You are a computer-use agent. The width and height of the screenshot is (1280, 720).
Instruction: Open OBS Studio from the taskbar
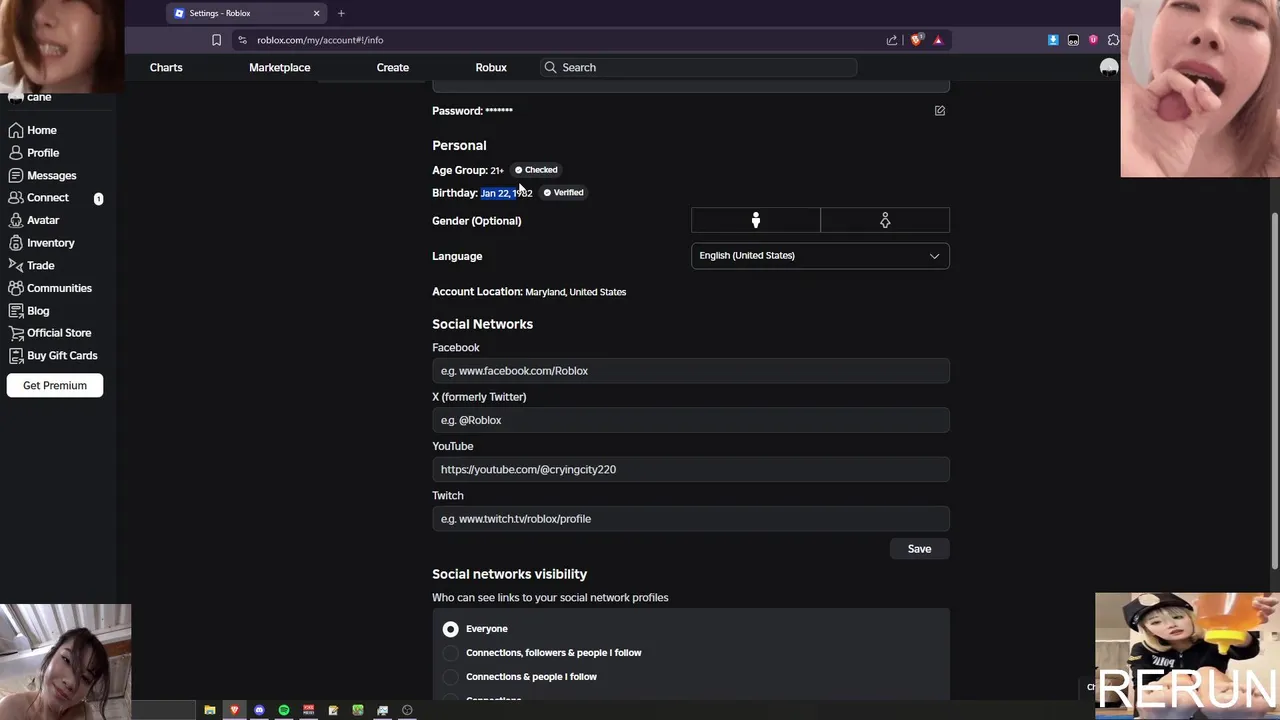[x=407, y=710]
